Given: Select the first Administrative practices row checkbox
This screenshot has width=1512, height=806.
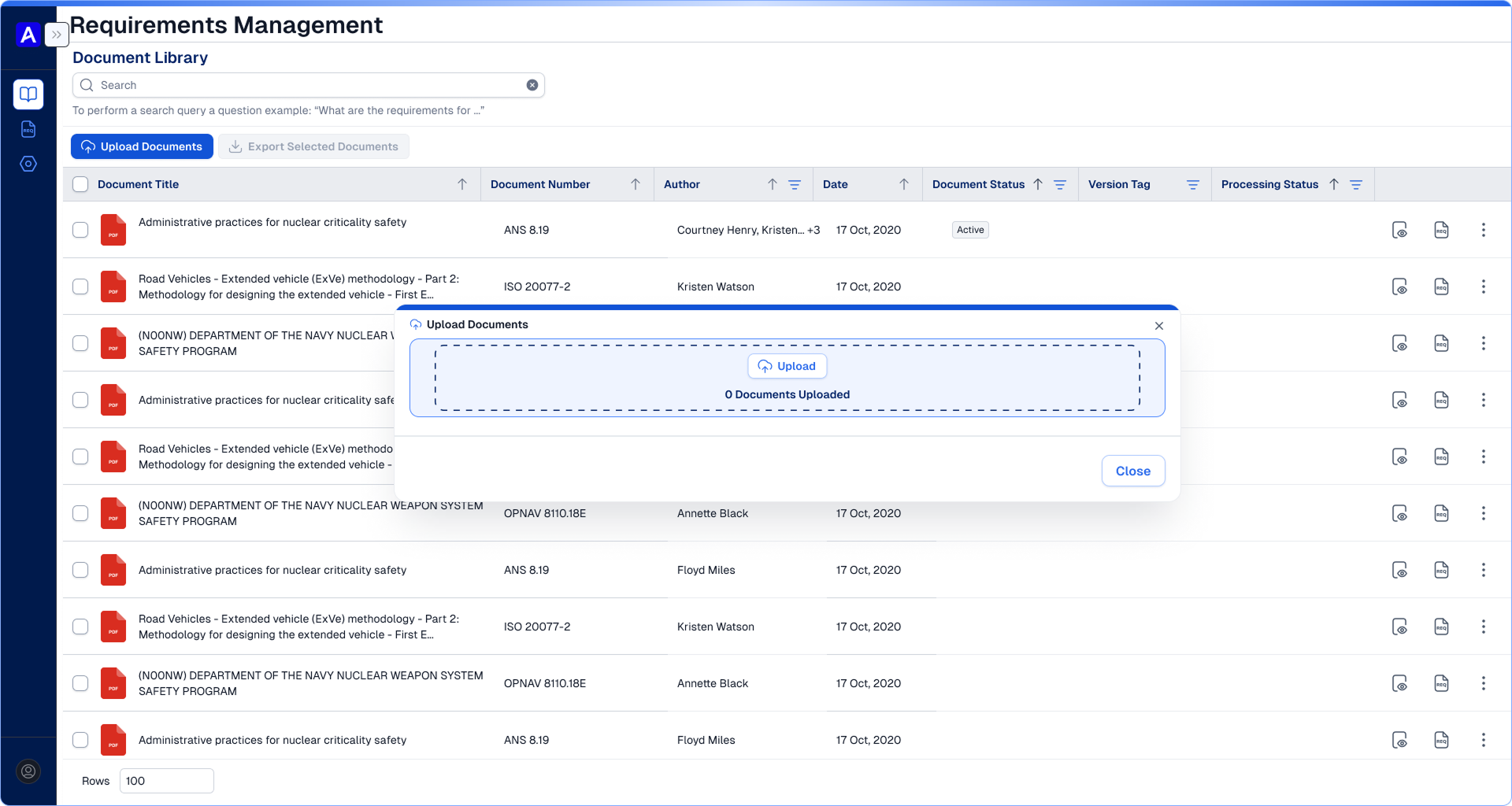Looking at the screenshot, I should [x=80, y=230].
